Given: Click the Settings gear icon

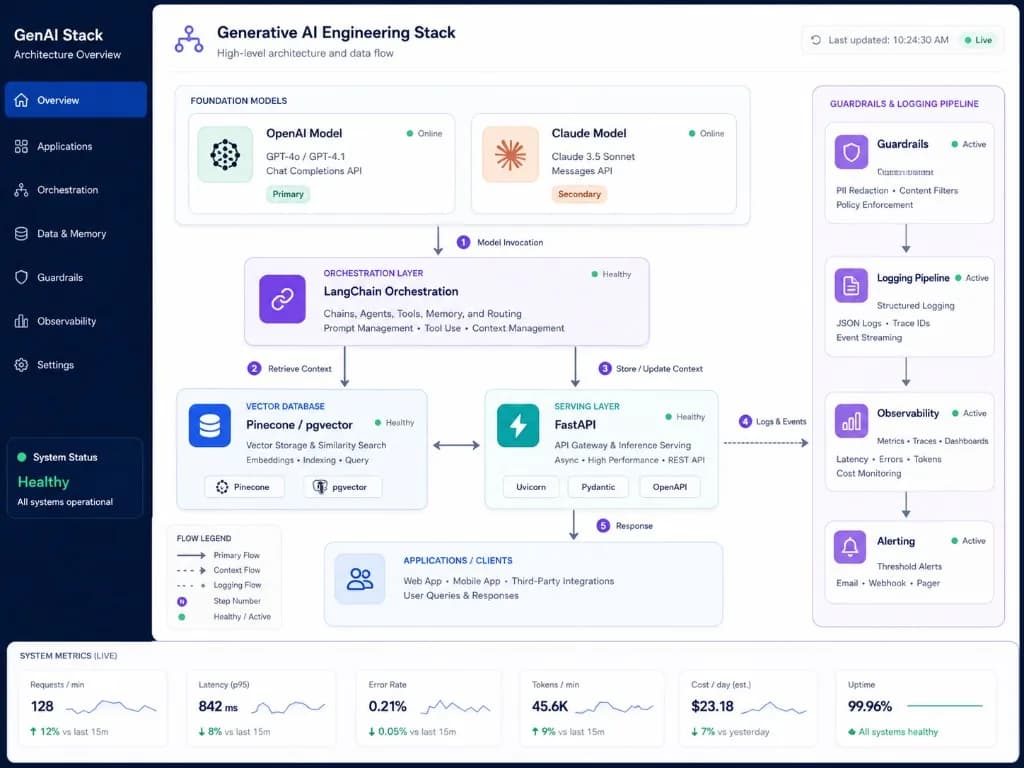Looking at the screenshot, I should tap(22, 365).
